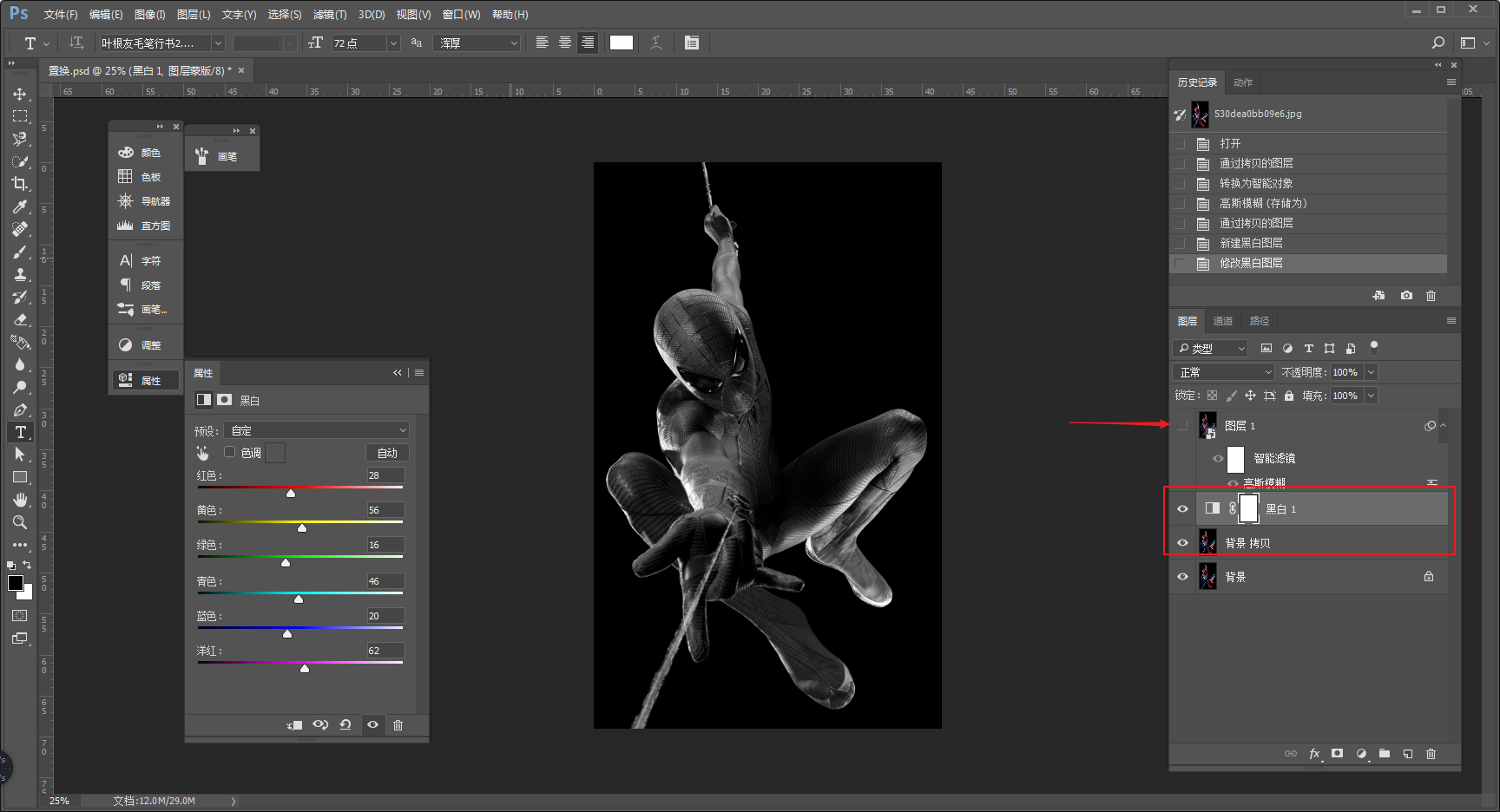Open the 导航器 panel
This screenshot has height=812, width=1500.
tap(145, 201)
